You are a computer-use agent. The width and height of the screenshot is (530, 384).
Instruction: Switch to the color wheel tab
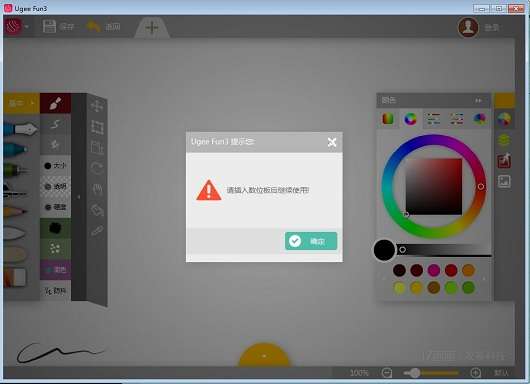pos(410,119)
